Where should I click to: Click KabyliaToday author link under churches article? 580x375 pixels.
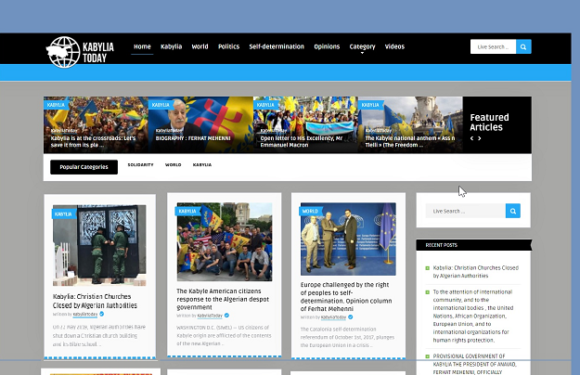point(85,314)
